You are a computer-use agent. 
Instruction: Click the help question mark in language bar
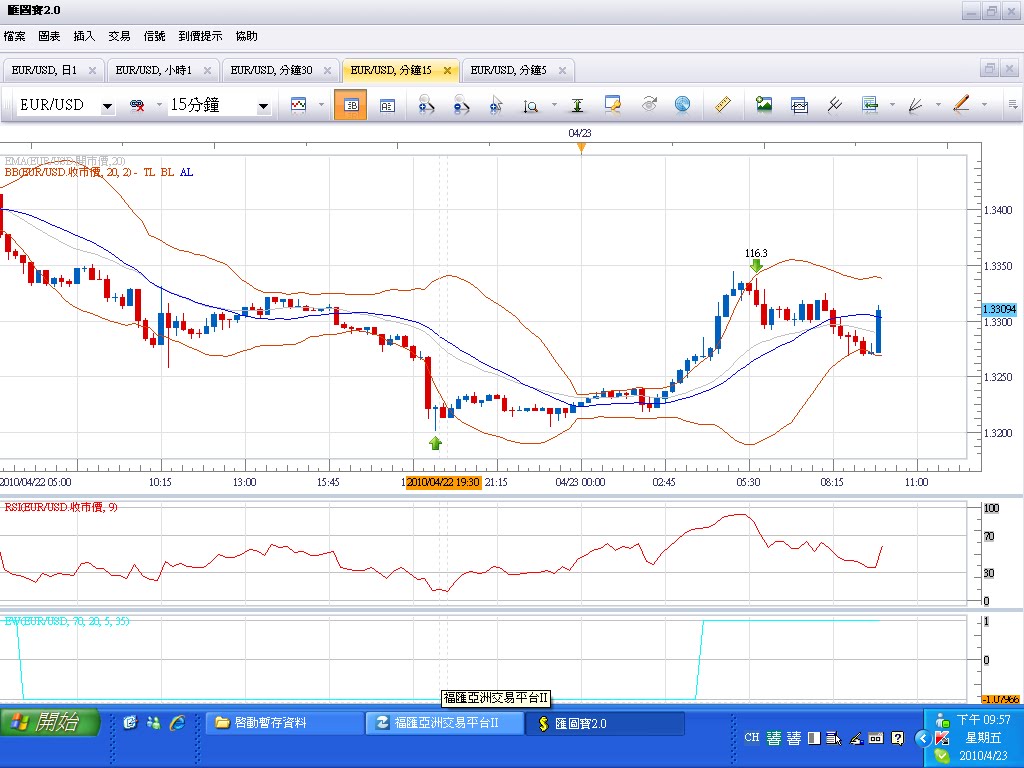pyautogui.click(x=897, y=738)
